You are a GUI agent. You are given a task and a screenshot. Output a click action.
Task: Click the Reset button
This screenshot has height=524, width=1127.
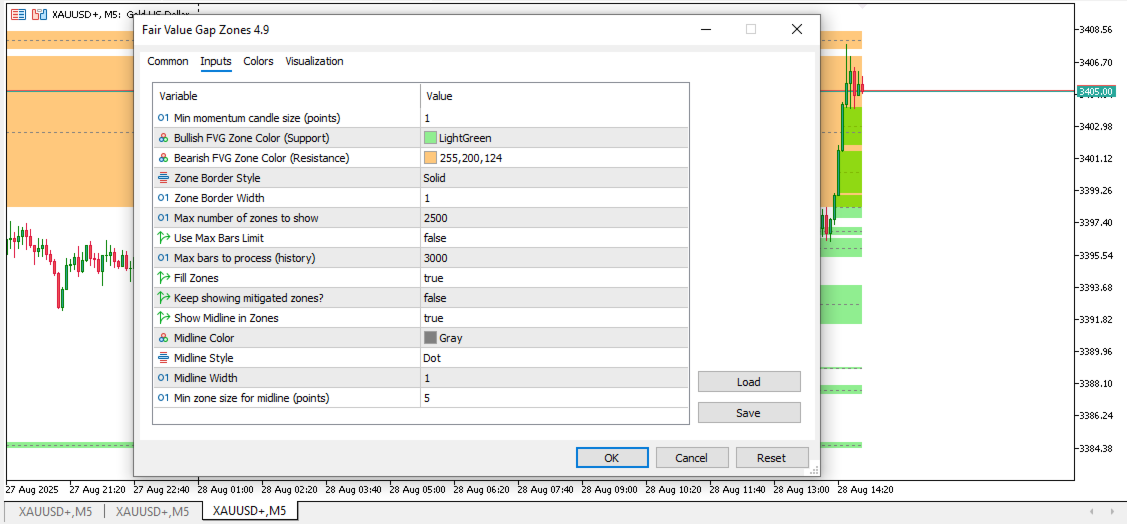771,458
